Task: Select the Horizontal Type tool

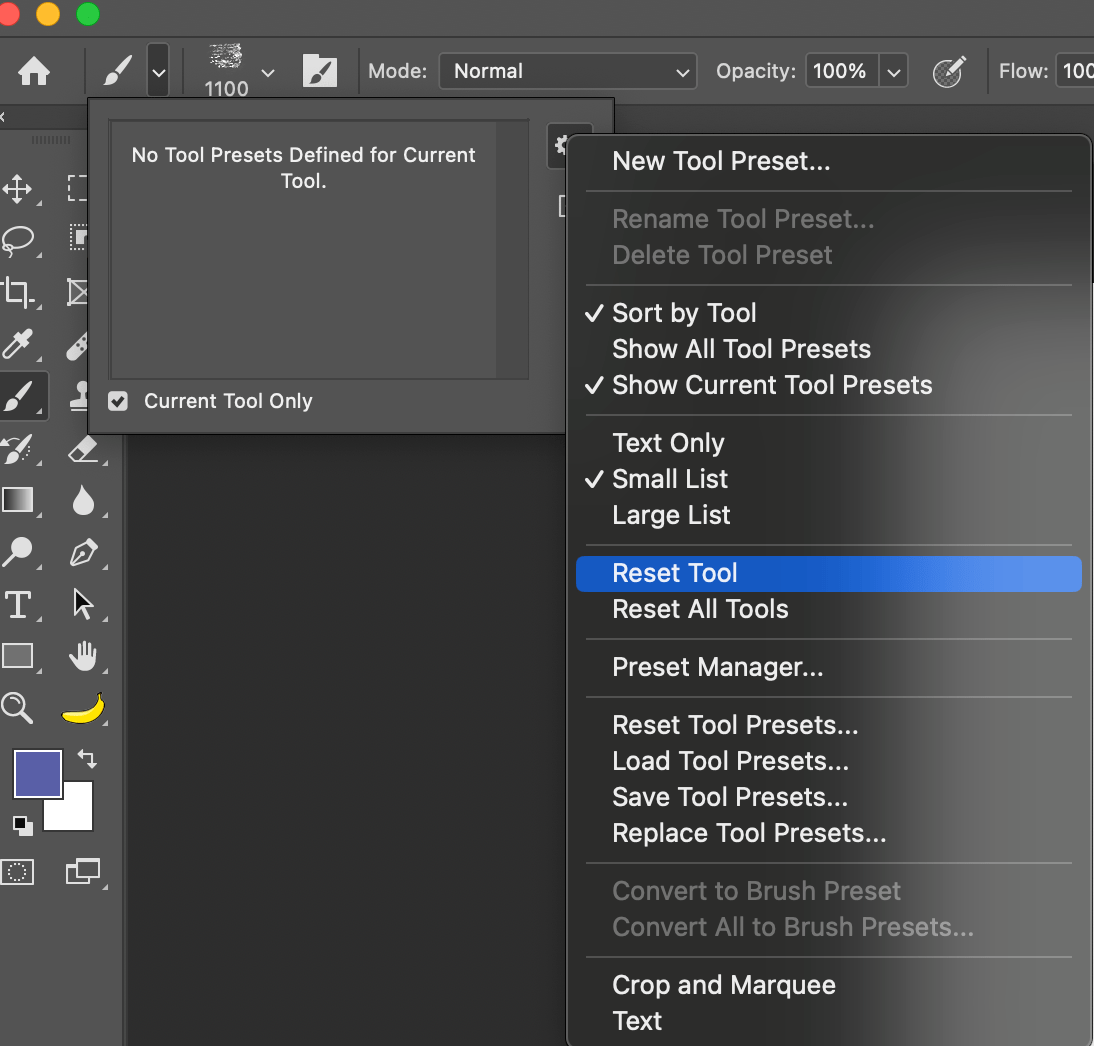Action: coord(18,604)
